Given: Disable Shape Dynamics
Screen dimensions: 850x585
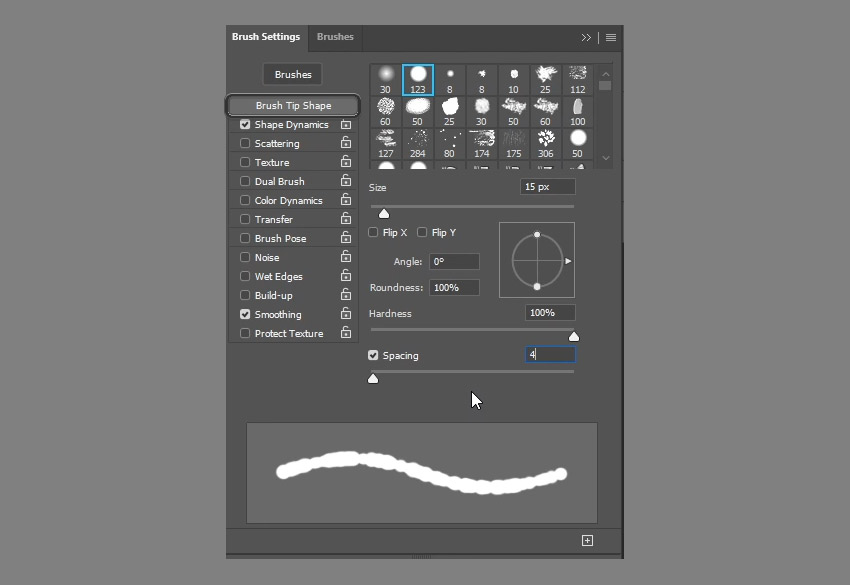Looking at the screenshot, I should coord(245,124).
